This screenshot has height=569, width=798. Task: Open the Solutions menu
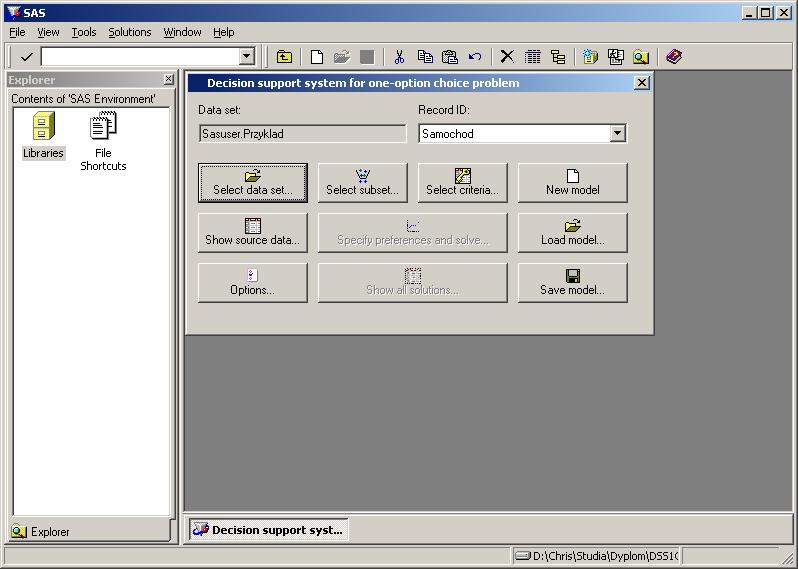pyautogui.click(x=130, y=32)
